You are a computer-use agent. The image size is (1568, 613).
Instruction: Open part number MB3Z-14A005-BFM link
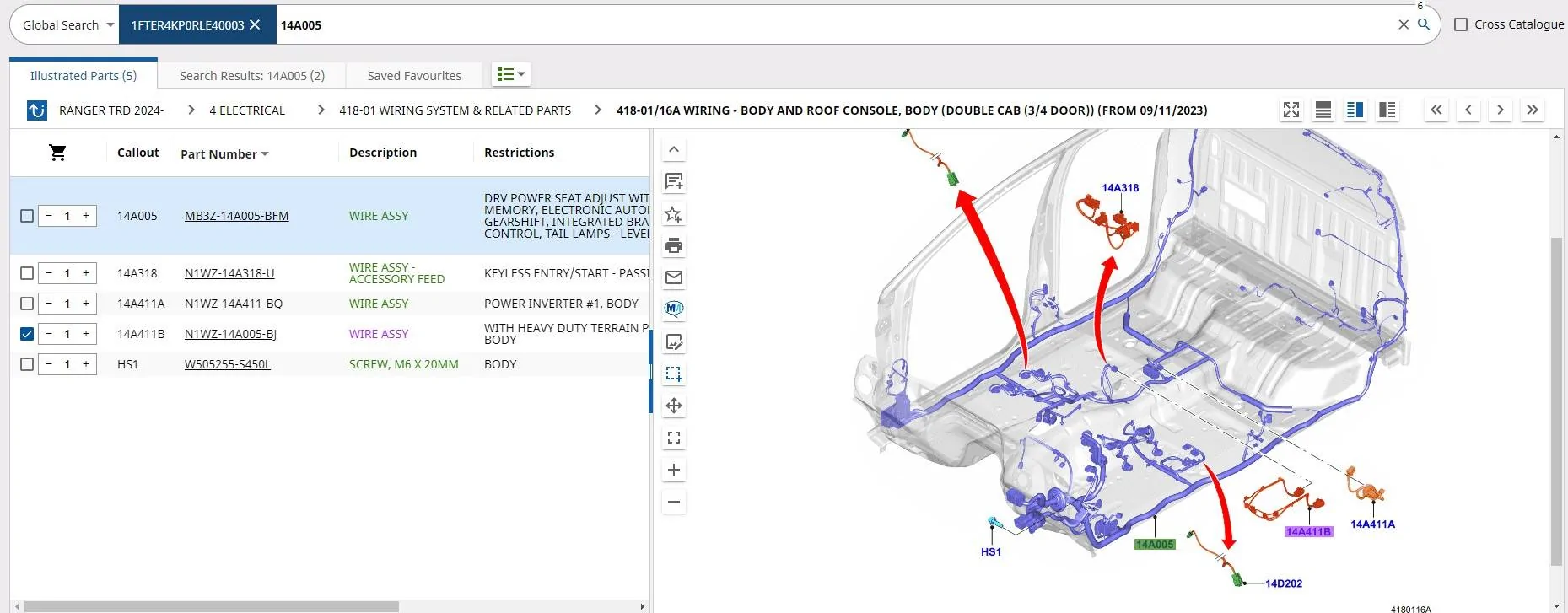point(236,216)
